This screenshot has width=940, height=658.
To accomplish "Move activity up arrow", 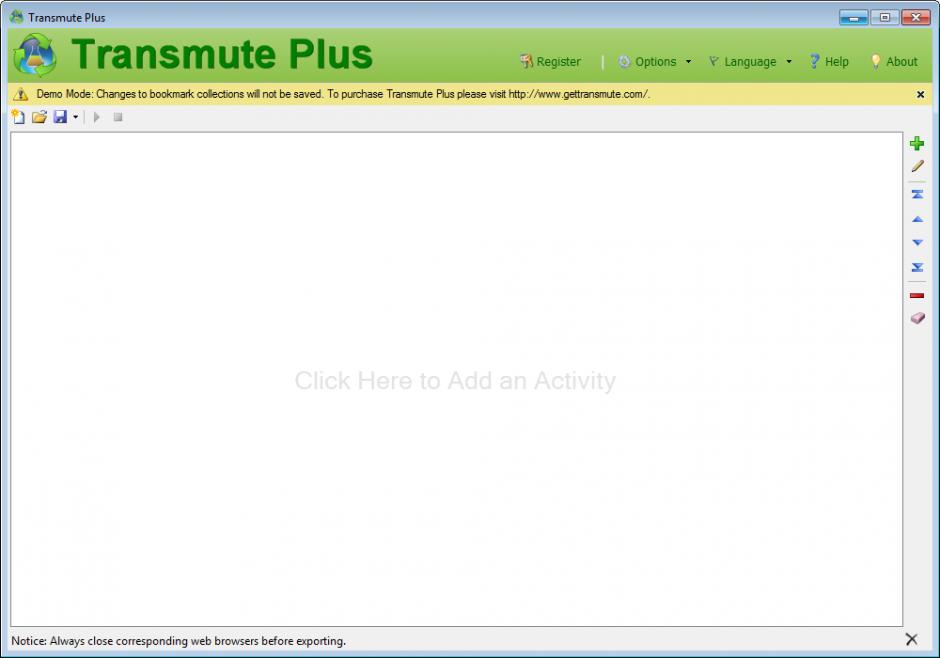I will tap(917, 219).
